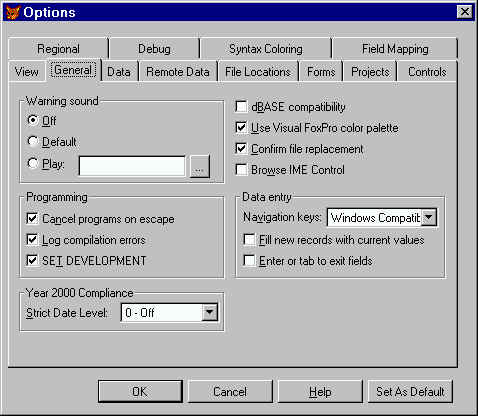Close the Options dialog with X
Image resolution: width=478 pixels, height=416 pixels.
(464, 12)
